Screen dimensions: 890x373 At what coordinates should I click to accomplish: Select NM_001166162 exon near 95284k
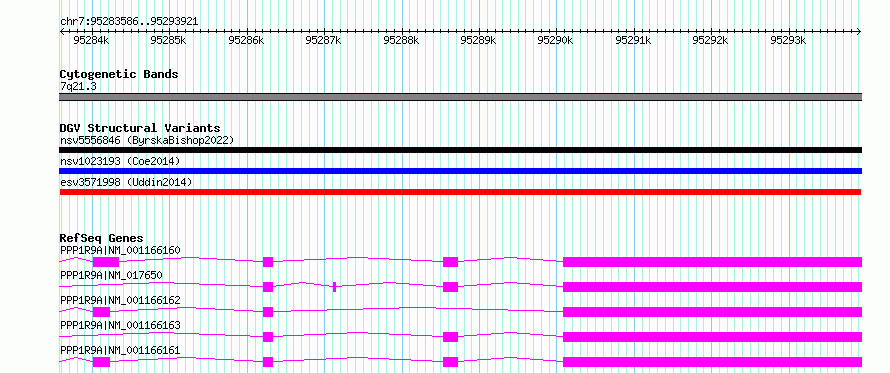pyautogui.click(x=101, y=312)
